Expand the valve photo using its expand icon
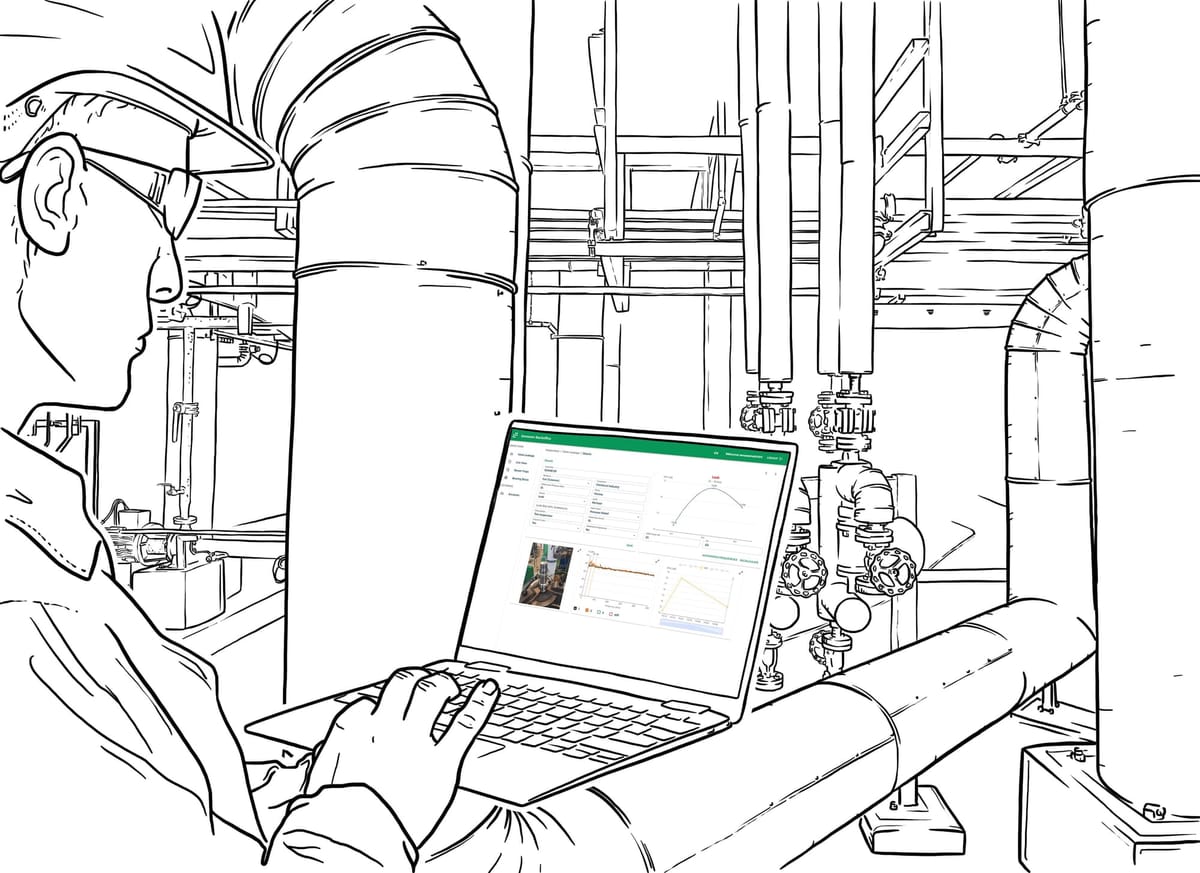This screenshot has height=873, width=1200. click(x=580, y=549)
